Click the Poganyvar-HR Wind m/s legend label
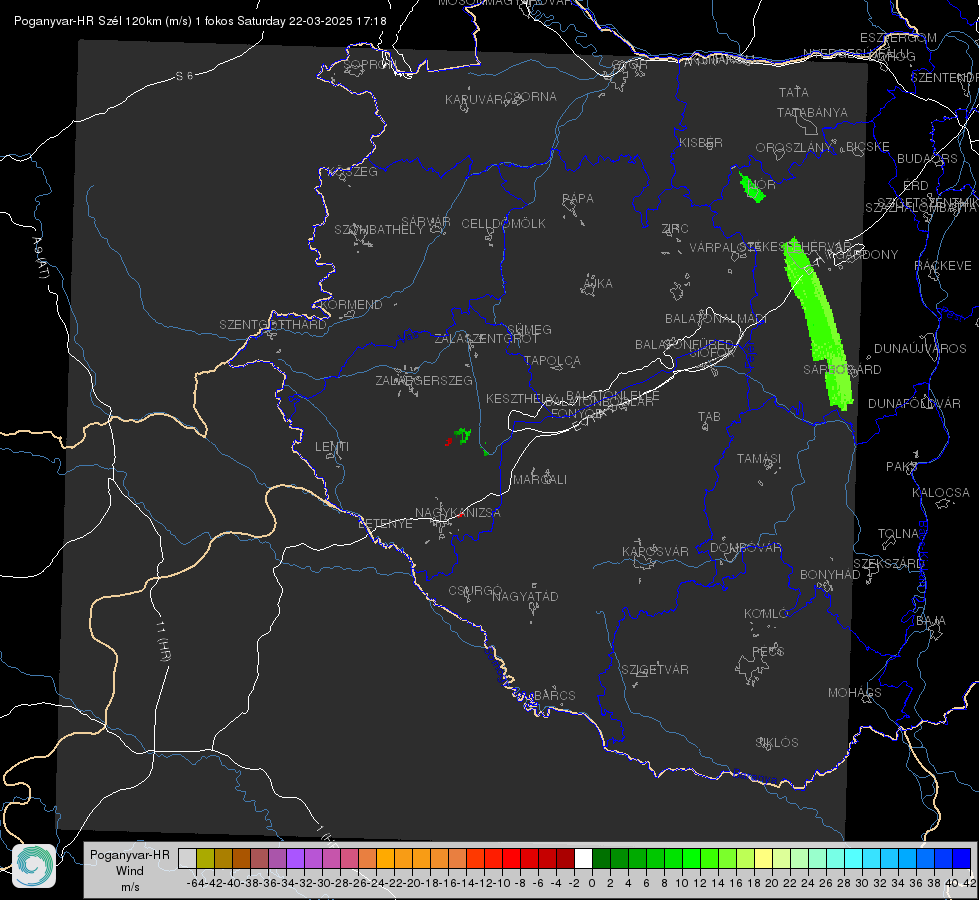The image size is (979, 900). click(x=130, y=871)
